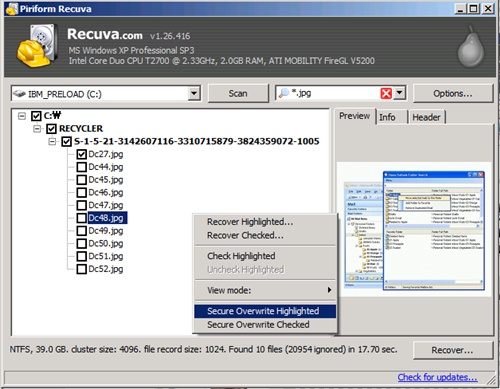500x389 pixels.
Task: Check the Dc48.jpg checkbox
Action: tap(82, 218)
